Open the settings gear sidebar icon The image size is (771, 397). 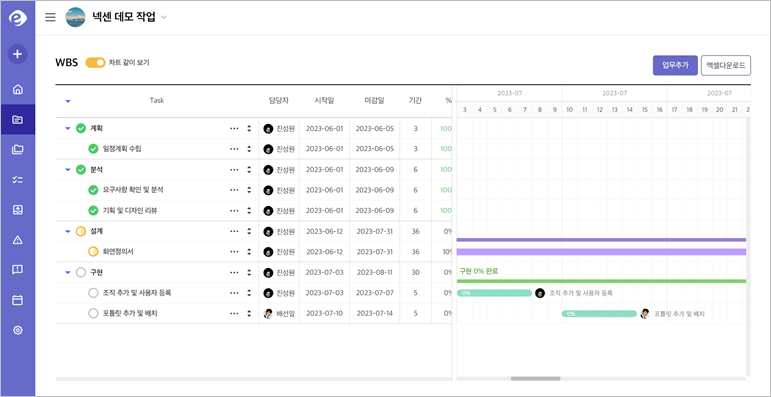point(18,330)
